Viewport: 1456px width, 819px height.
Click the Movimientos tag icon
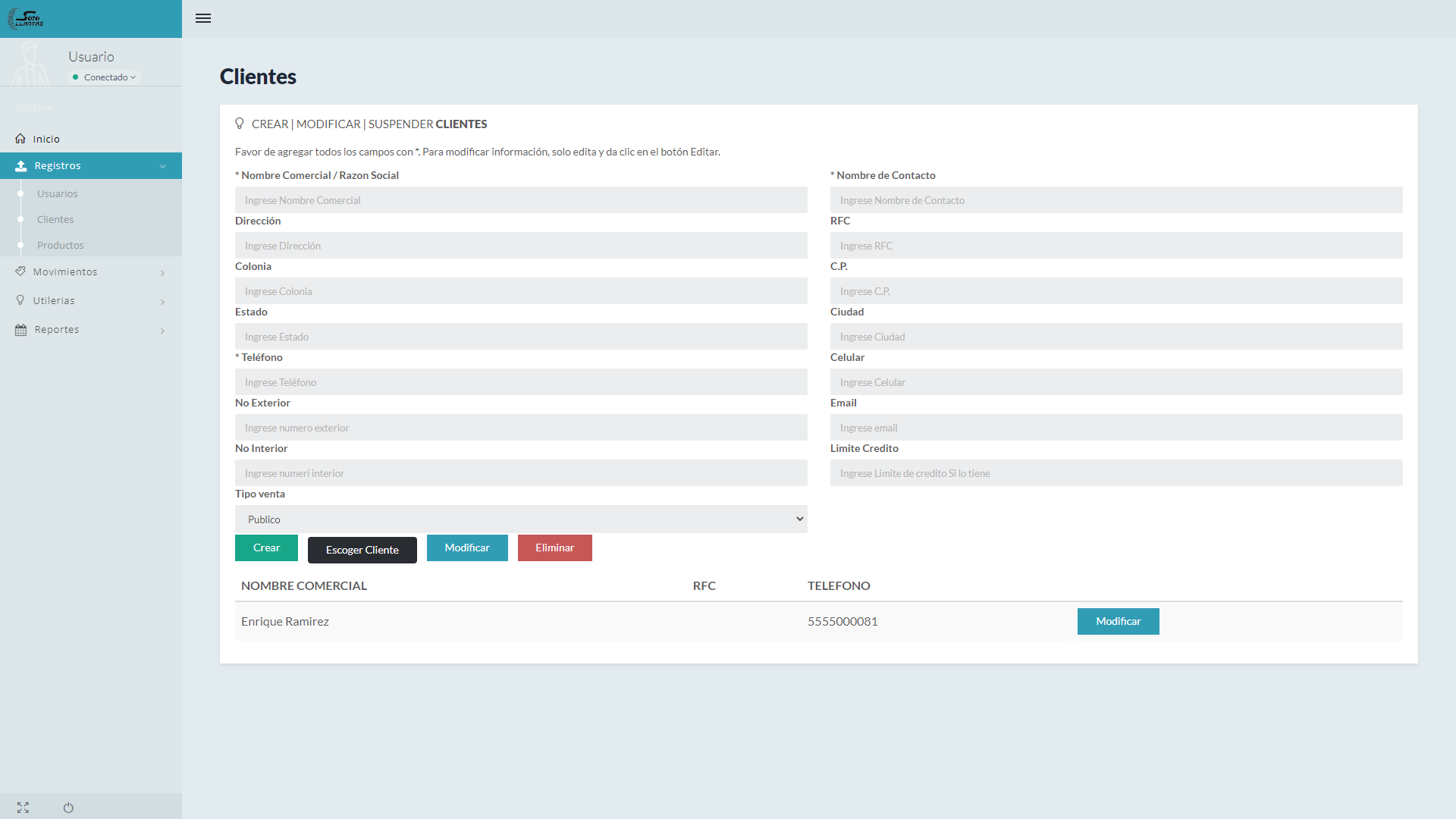coord(20,271)
